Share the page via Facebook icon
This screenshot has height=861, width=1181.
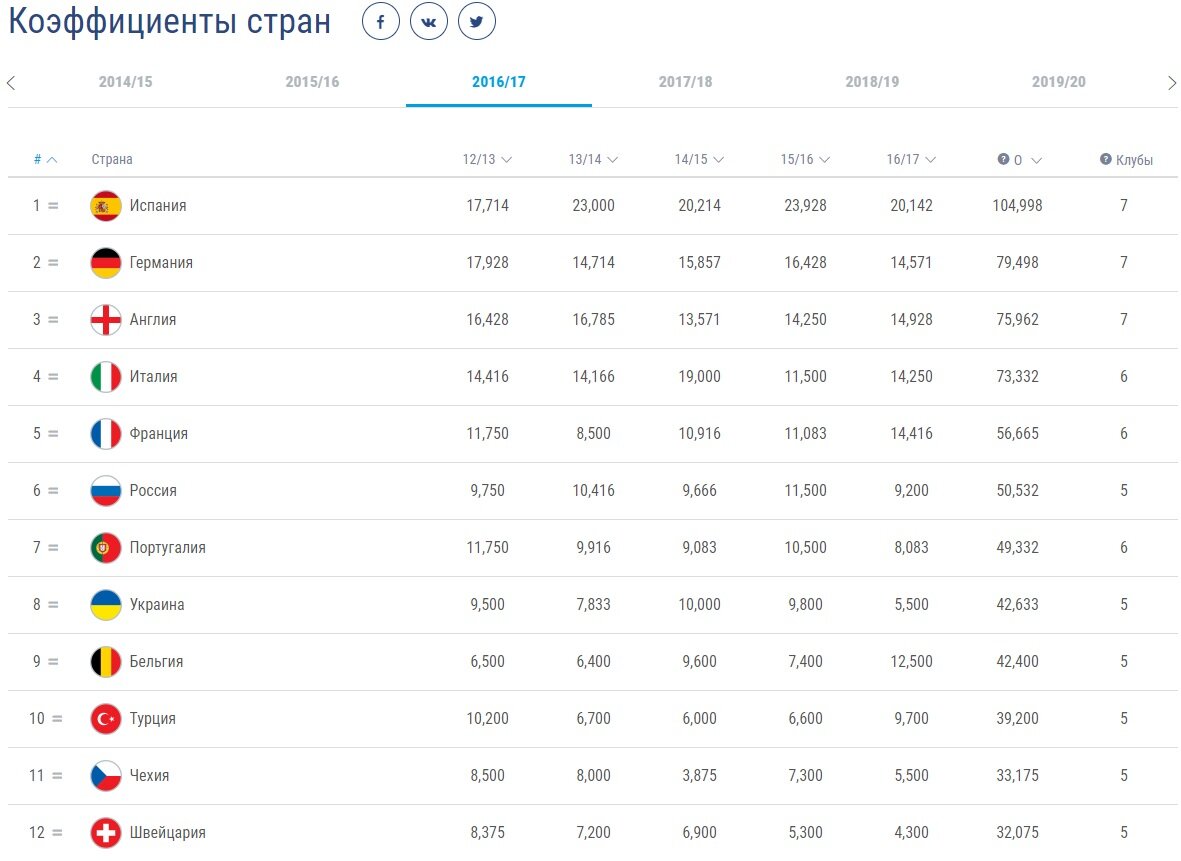(381, 21)
